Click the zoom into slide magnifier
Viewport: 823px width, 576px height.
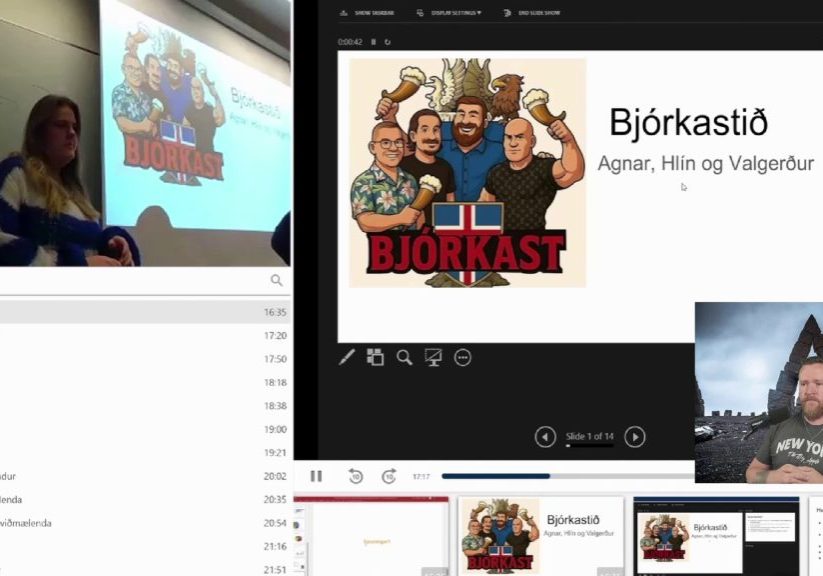404,357
